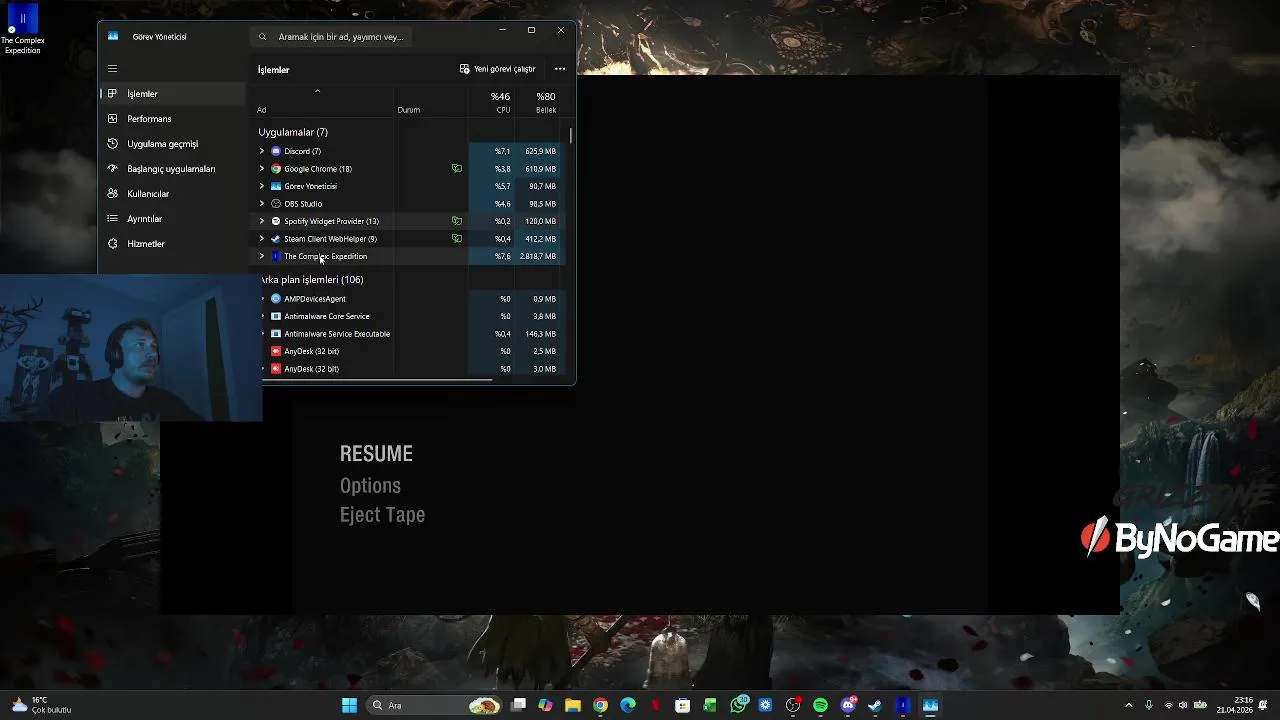This screenshot has height=720, width=1280.
Task: Click the Task Manager taskbar icon
Action: tap(931, 705)
